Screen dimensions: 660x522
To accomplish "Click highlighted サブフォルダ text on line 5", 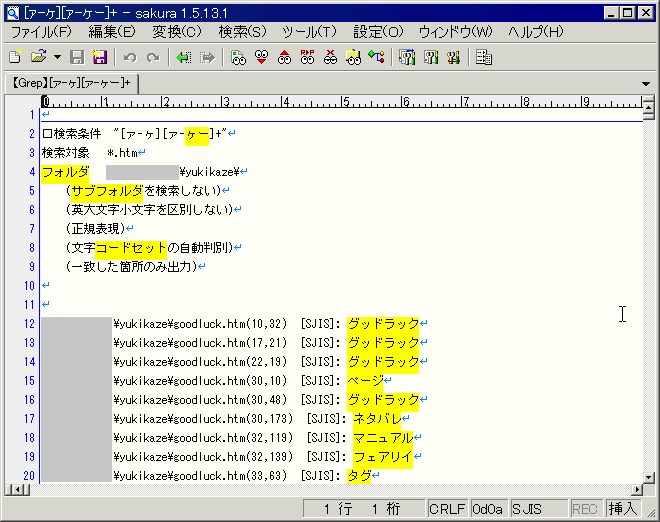I will point(107,191).
